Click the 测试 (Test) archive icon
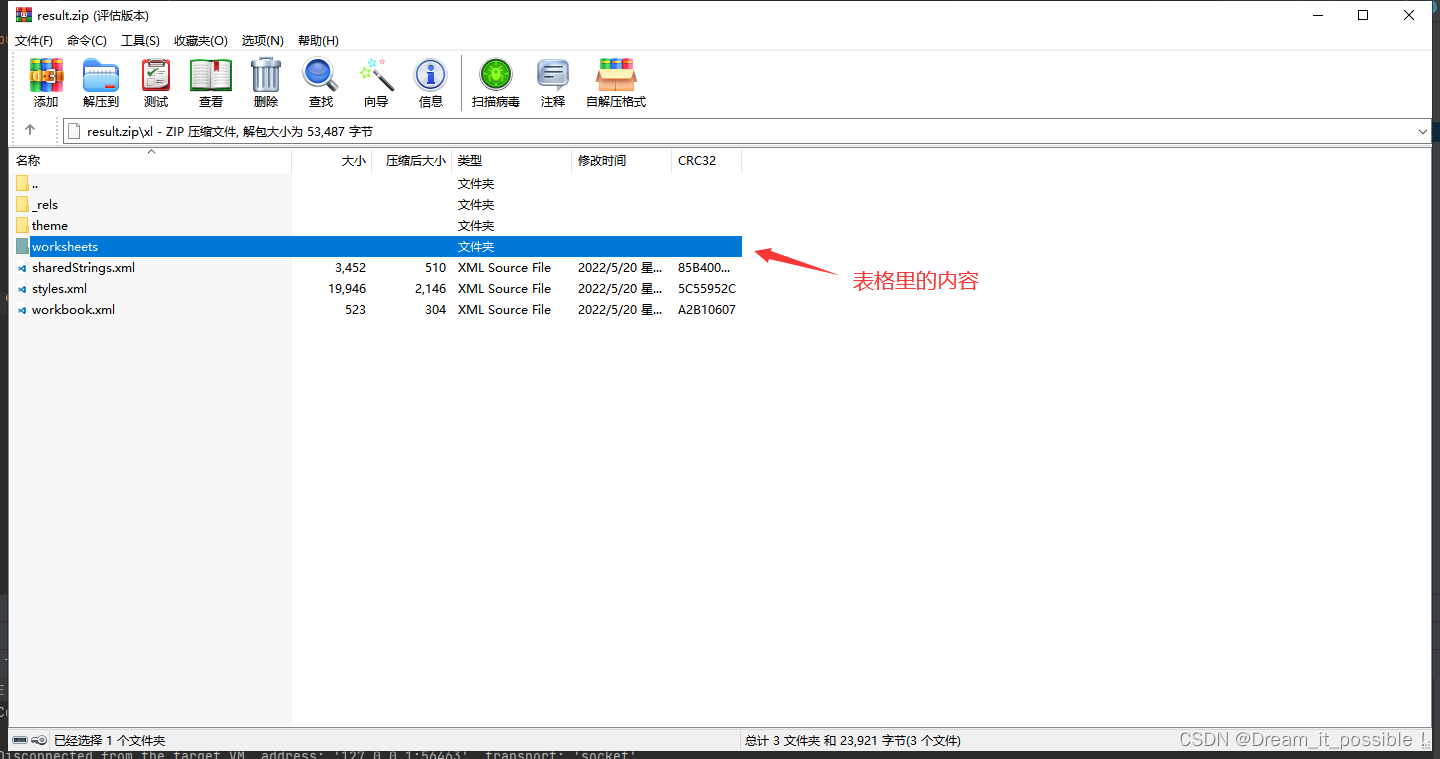The height and width of the screenshot is (759, 1440). (155, 82)
